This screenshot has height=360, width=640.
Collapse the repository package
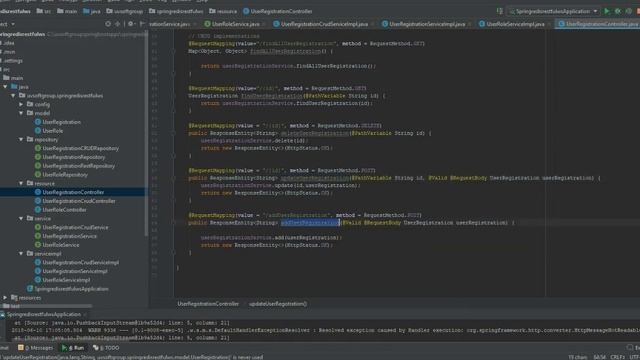(x=21, y=140)
